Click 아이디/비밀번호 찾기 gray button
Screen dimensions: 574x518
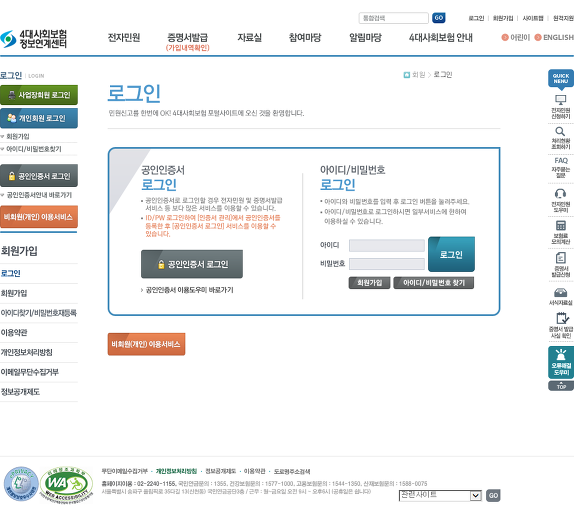[433, 283]
